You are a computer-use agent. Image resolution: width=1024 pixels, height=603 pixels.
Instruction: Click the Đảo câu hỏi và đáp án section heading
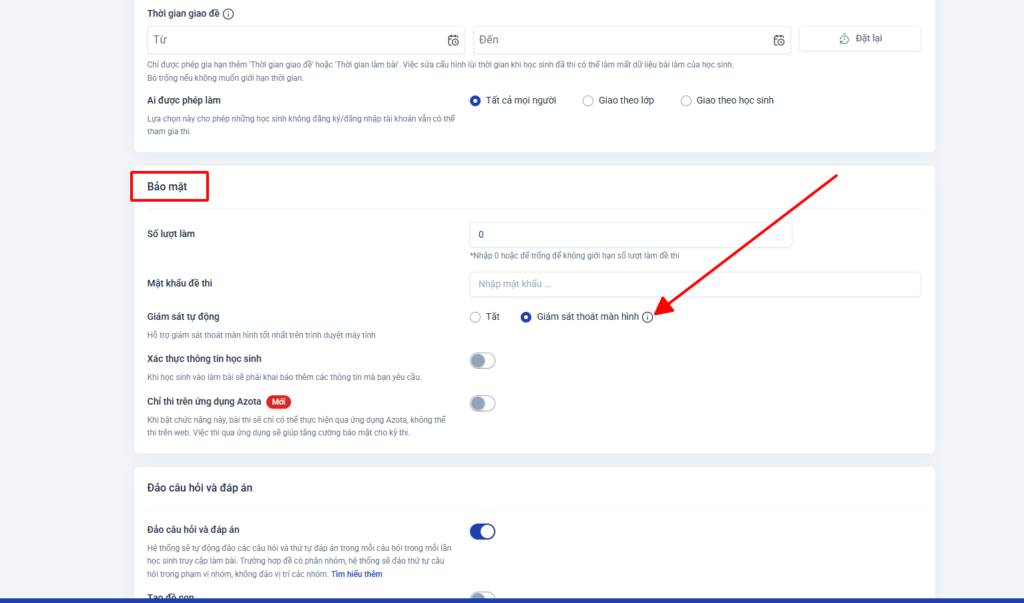[x=200, y=488]
